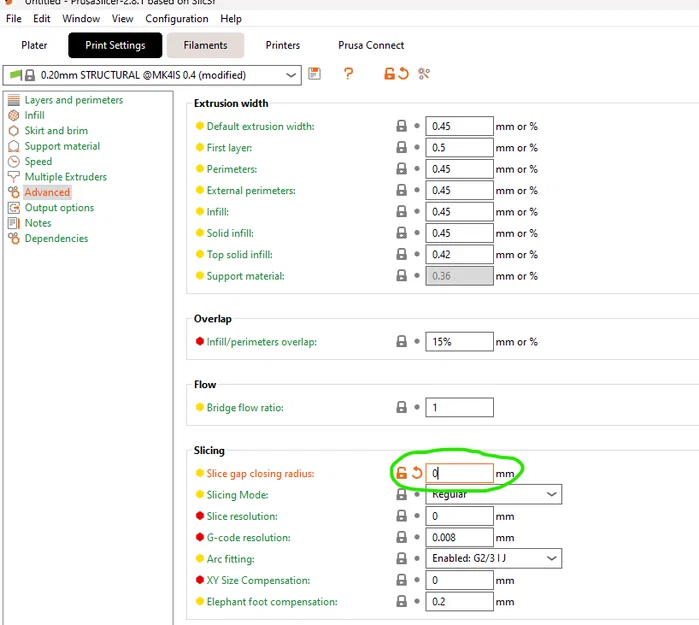
Task: Select Advanced in the settings tree
Action: [47, 192]
